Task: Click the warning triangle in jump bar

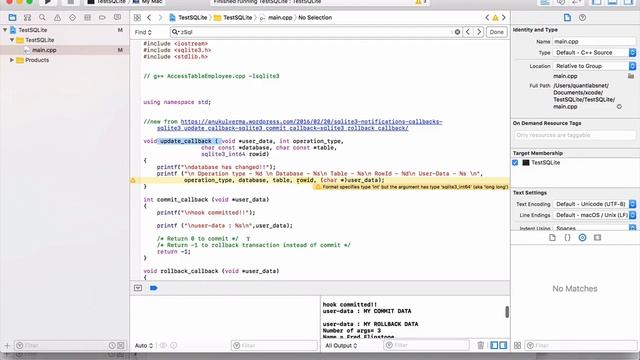Action: click(x=495, y=18)
